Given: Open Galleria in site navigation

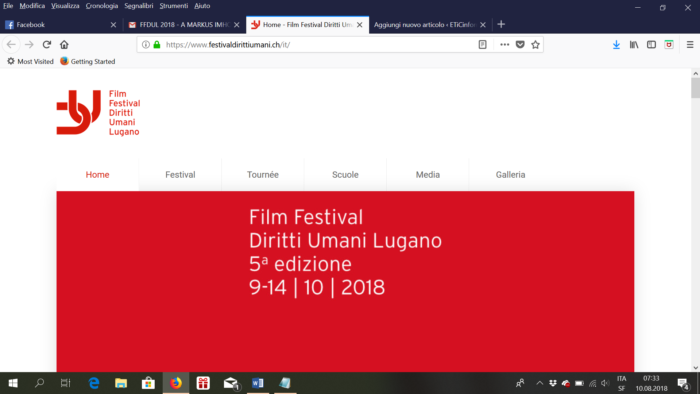Looking at the screenshot, I should pos(510,175).
